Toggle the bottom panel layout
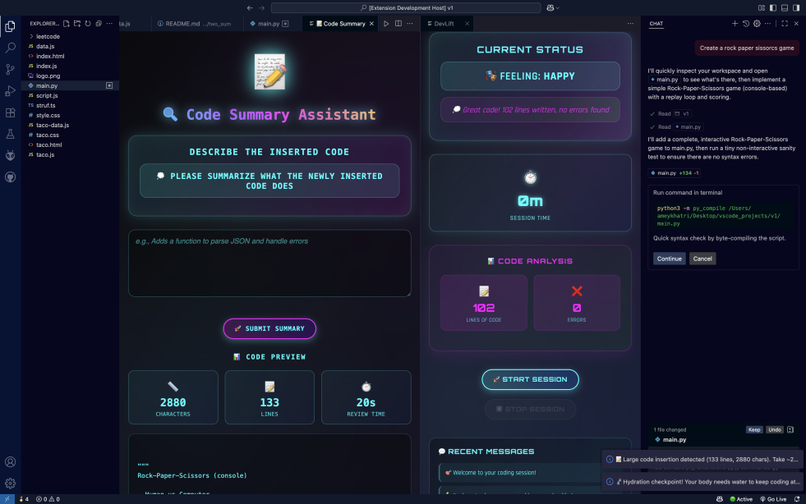 pyautogui.click(x=784, y=8)
